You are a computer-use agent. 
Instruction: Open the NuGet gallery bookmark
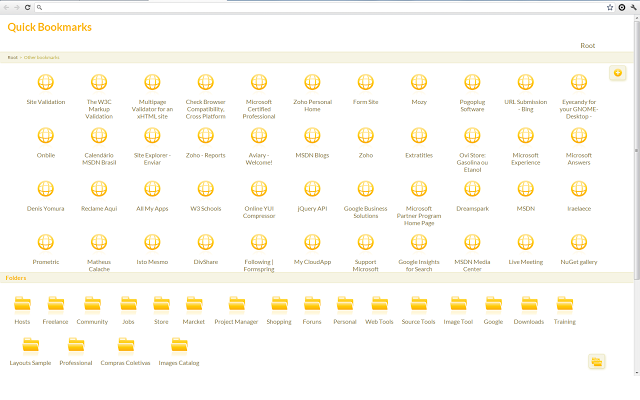pos(579,249)
